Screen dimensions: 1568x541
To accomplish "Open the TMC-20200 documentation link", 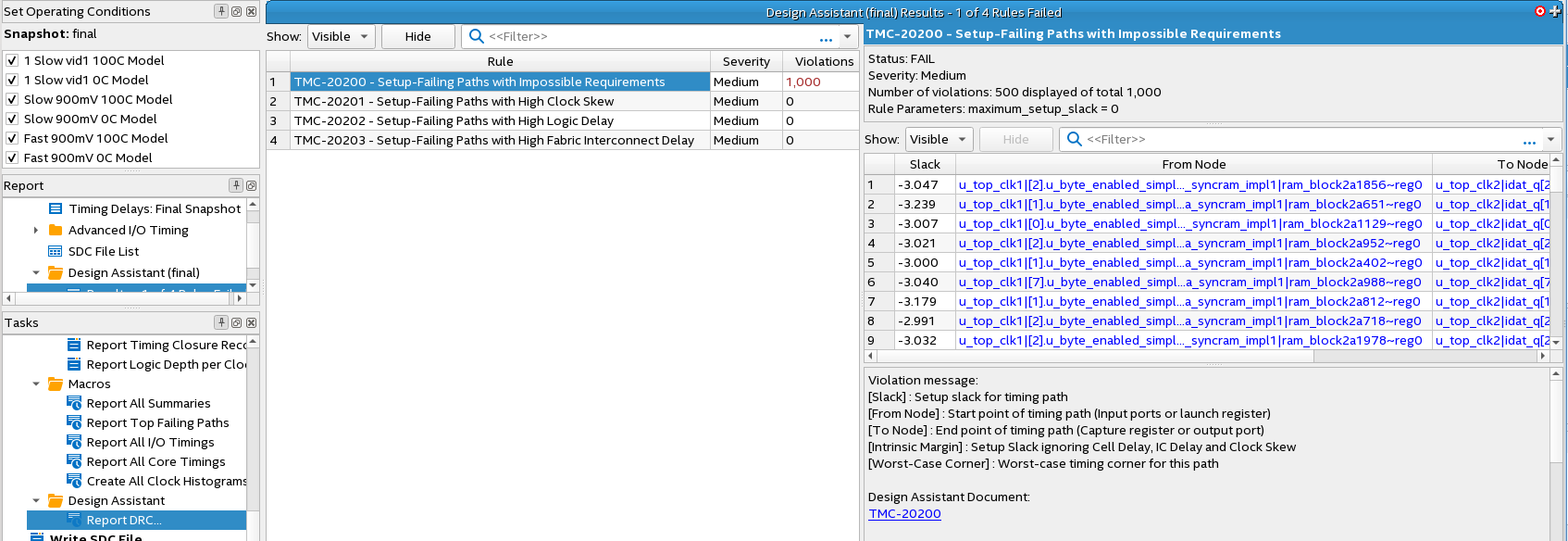I will coord(904,513).
